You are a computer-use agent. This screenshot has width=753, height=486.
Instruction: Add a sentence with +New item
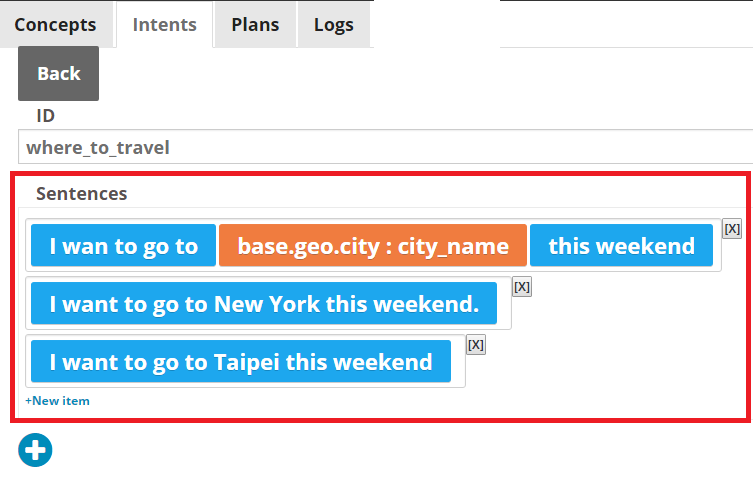point(57,401)
